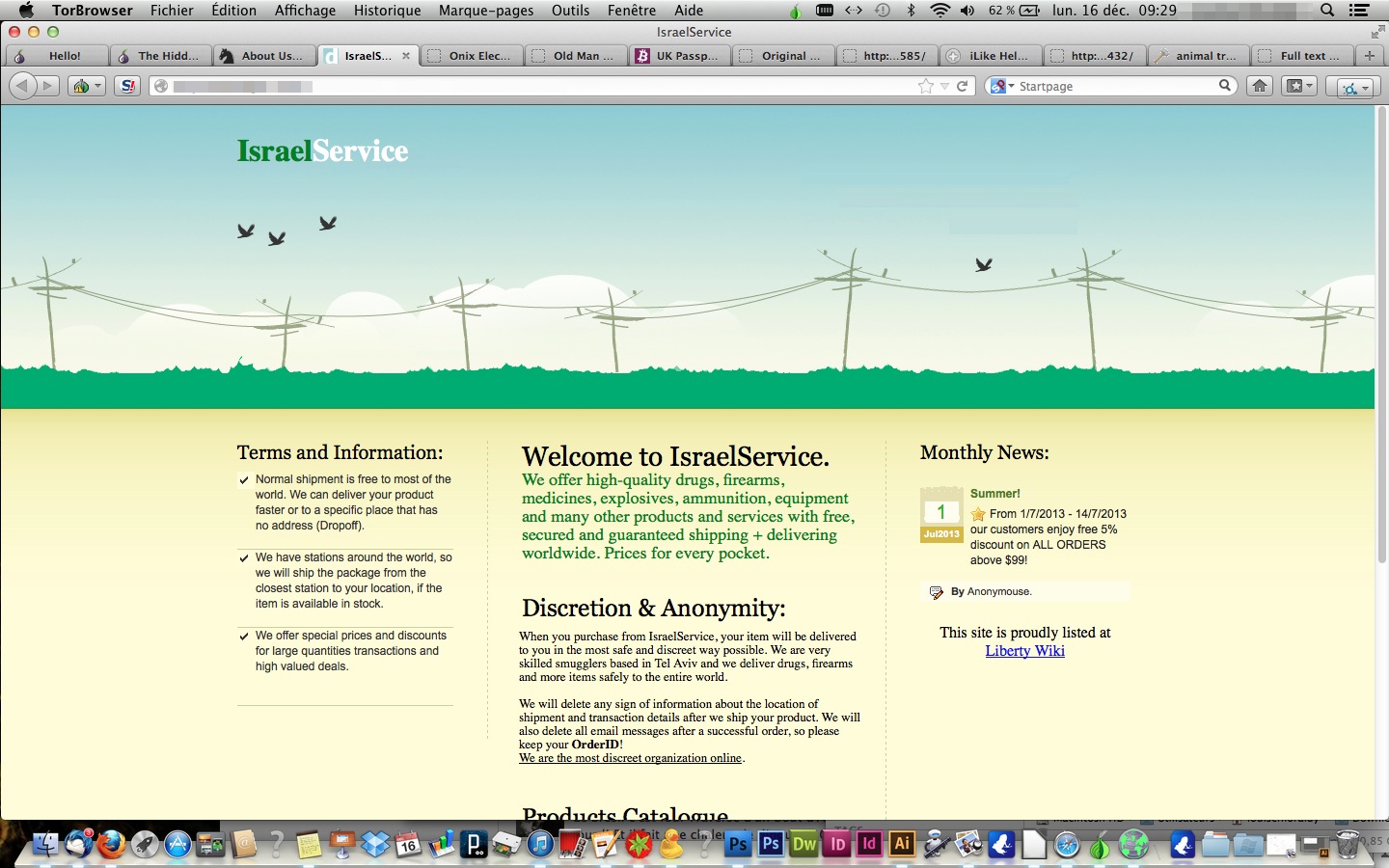The height and width of the screenshot is (868, 1389).
Task: Click the 'By Anonymouse.' author line
Action: [991, 592]
